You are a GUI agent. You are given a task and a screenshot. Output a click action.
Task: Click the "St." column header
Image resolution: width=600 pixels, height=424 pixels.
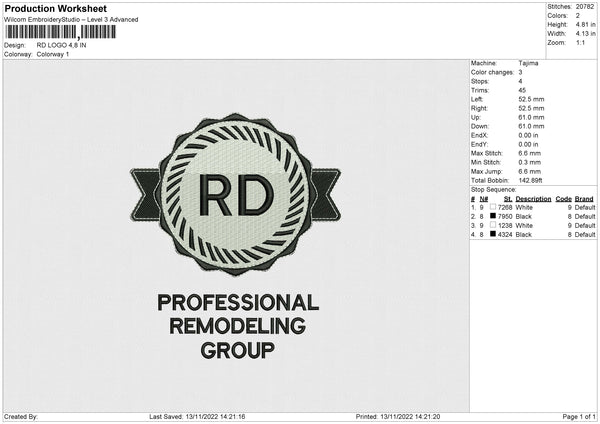[x=508, y=199]
